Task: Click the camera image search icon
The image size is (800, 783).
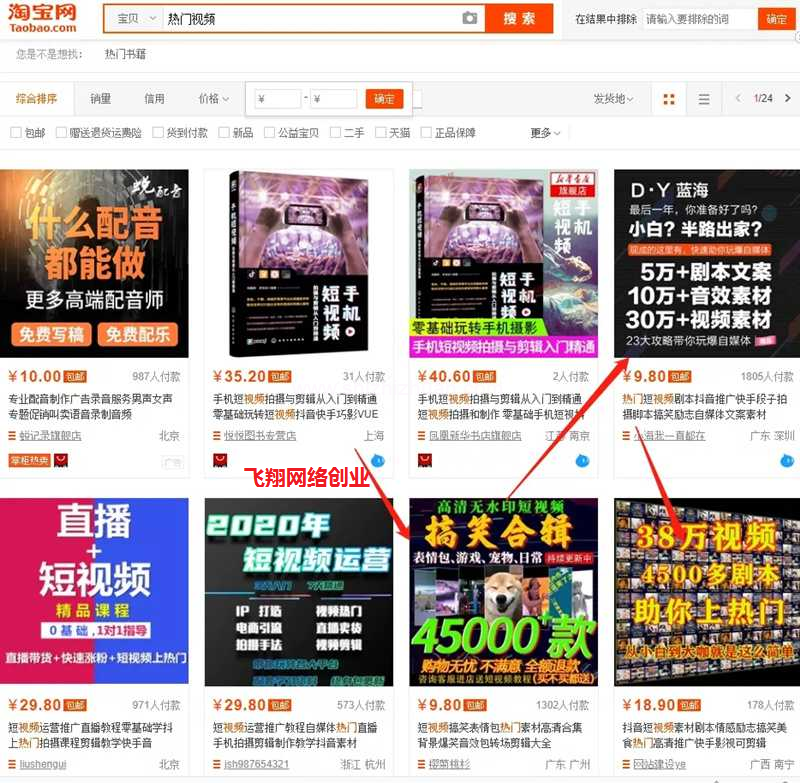Action: (469, 19)
